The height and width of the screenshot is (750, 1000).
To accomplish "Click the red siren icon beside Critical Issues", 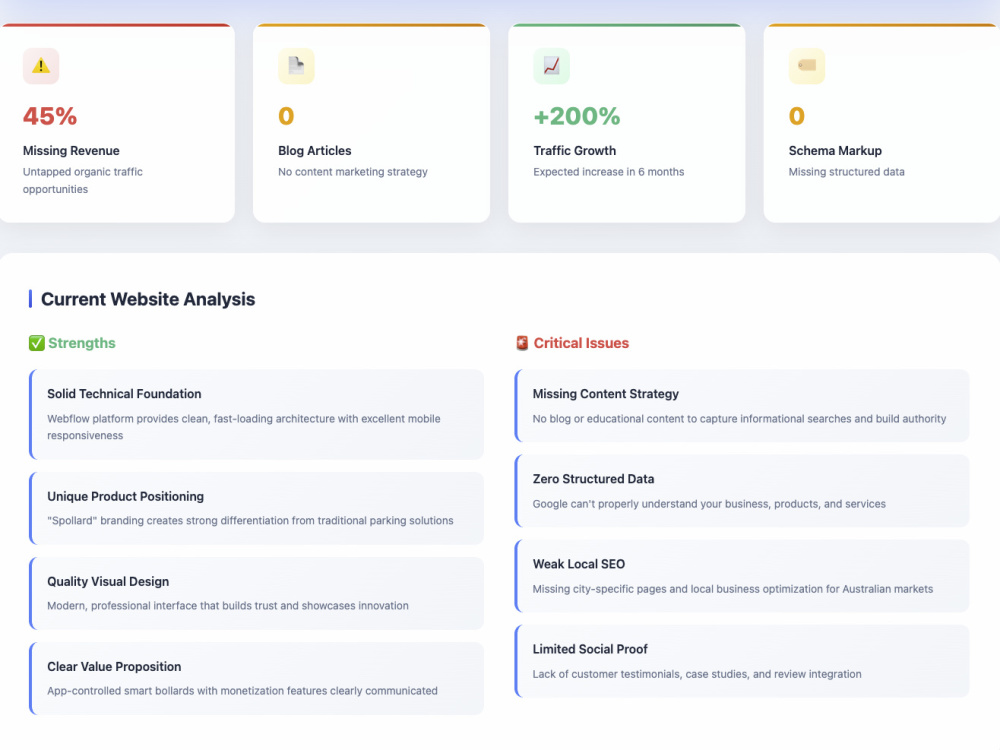I will click(x=522, y=343).
